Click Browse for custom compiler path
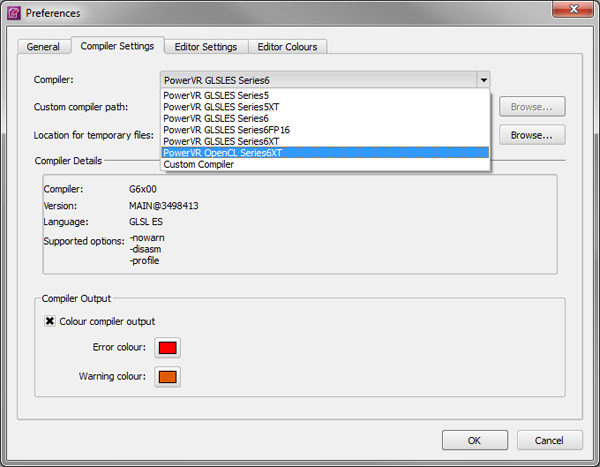This screenshot has height=467, width=600. (x=532, y=107)
